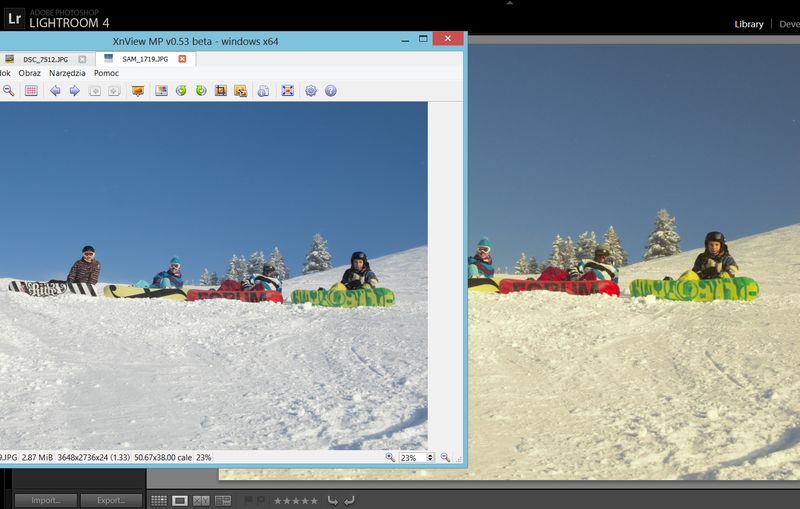Screen dimensions: 800x509
Task: Select Survey view icon in Lightroom toolbar
Action: click(x=222, y=500)
